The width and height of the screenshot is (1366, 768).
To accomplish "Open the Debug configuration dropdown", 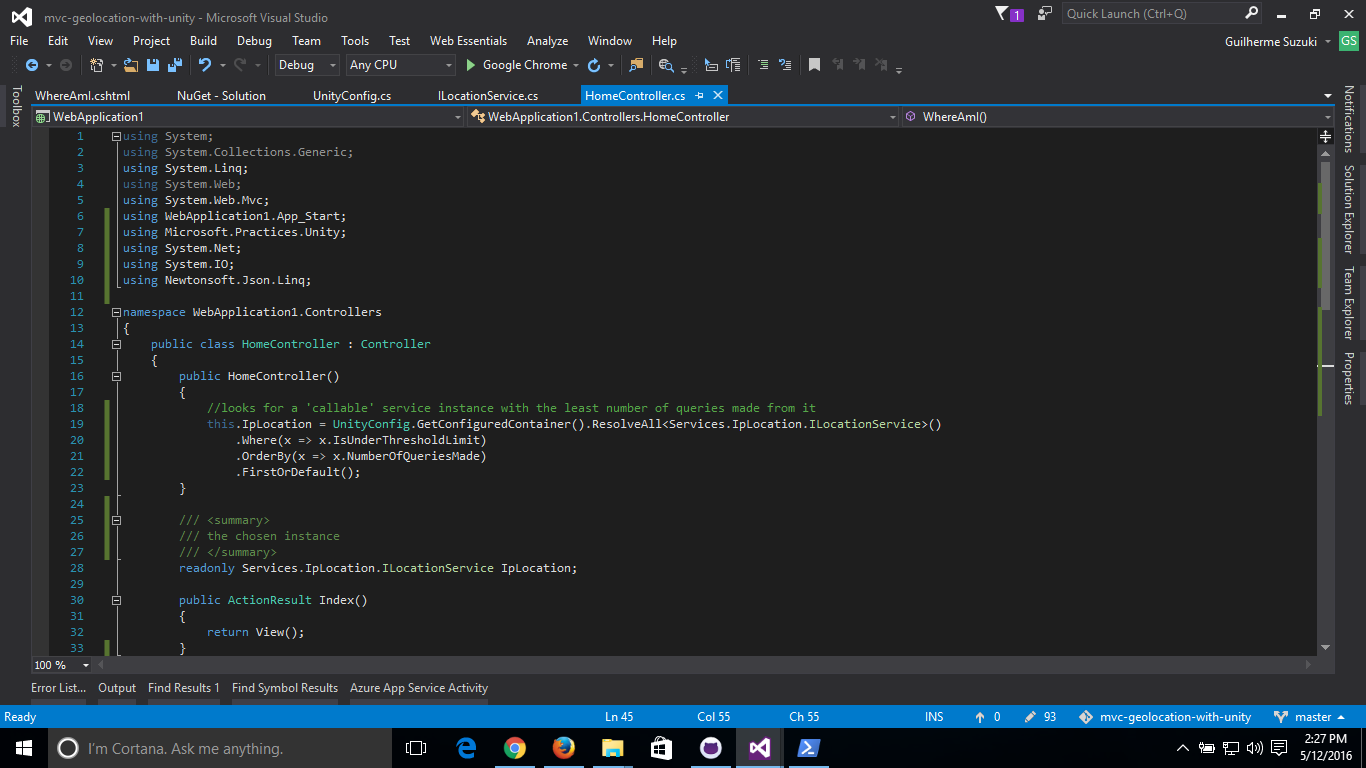I will [308, 65].
